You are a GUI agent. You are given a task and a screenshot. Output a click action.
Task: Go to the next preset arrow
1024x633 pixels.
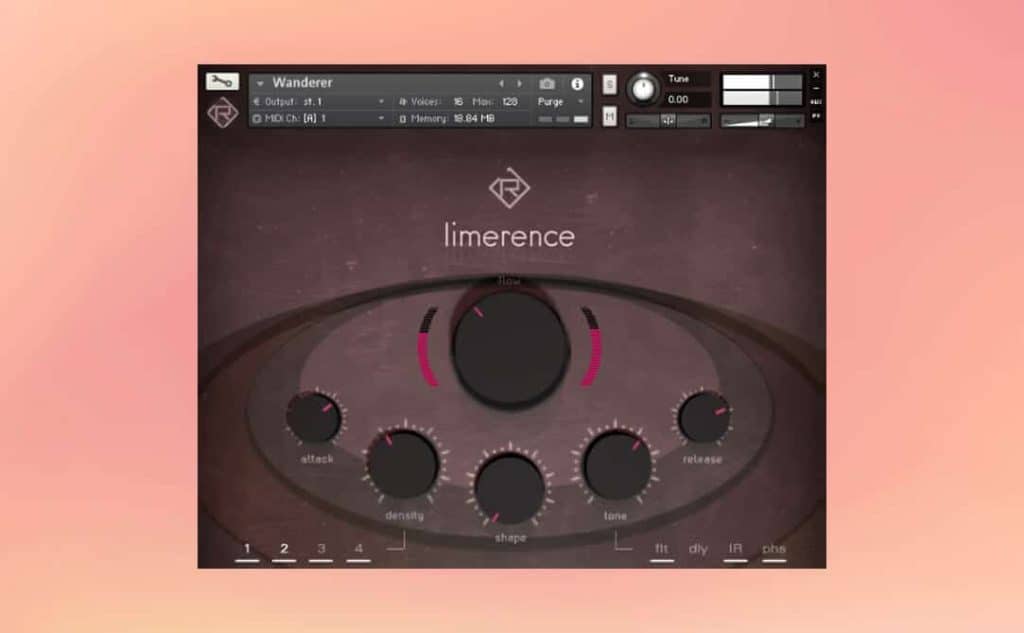519,84
